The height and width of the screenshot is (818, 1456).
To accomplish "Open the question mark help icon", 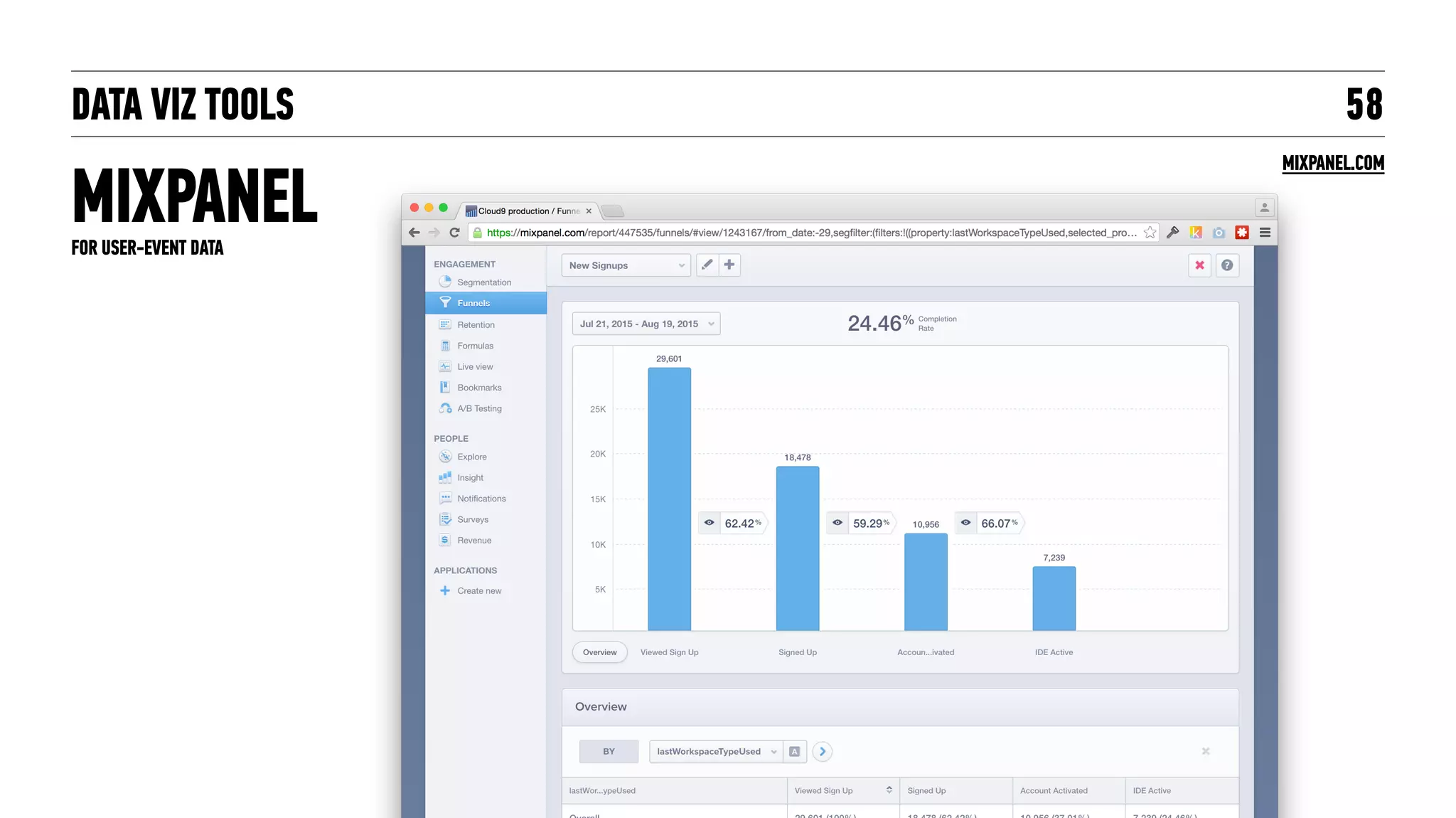I will click(x=1227, y=265).
